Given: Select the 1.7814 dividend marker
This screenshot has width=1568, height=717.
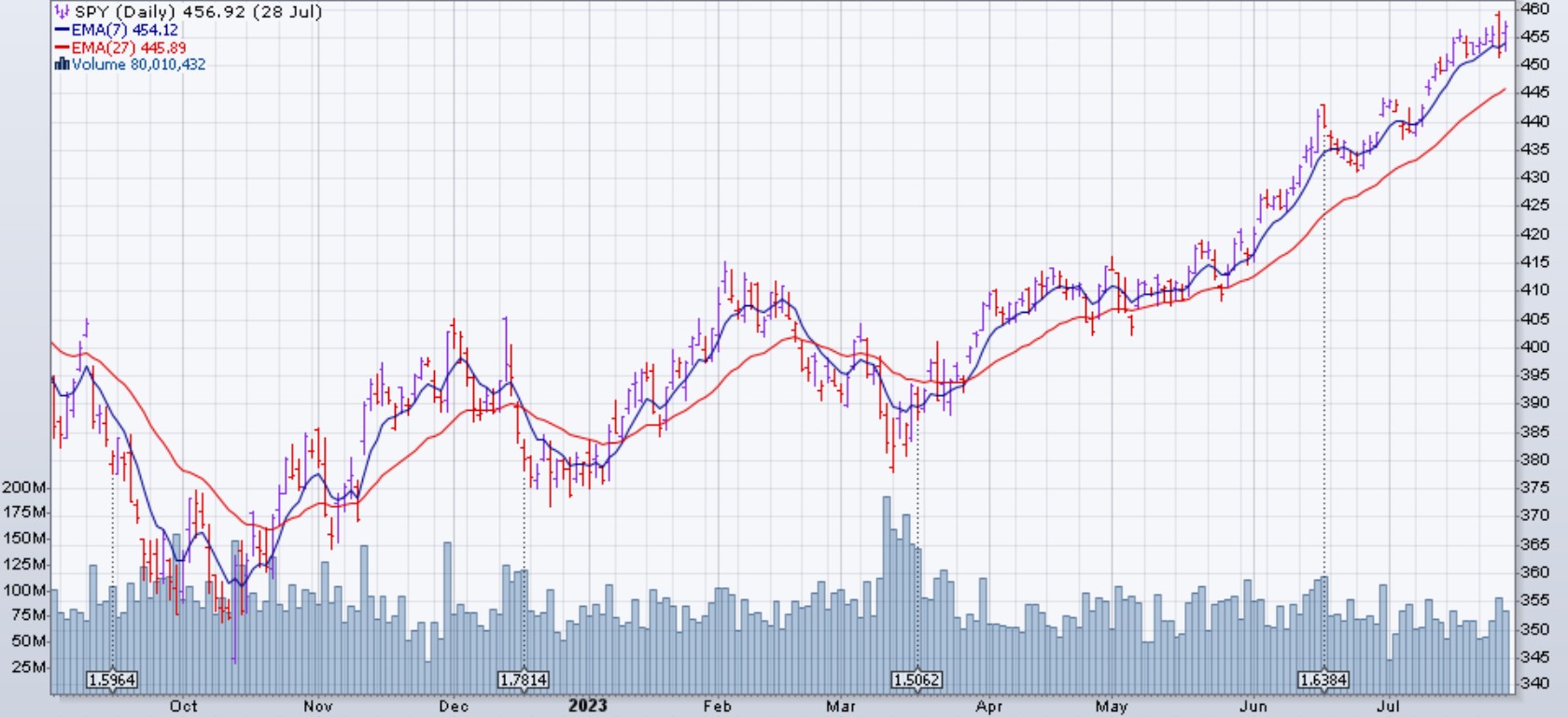Looking at the screenshot, I should [x=524, y=680].
